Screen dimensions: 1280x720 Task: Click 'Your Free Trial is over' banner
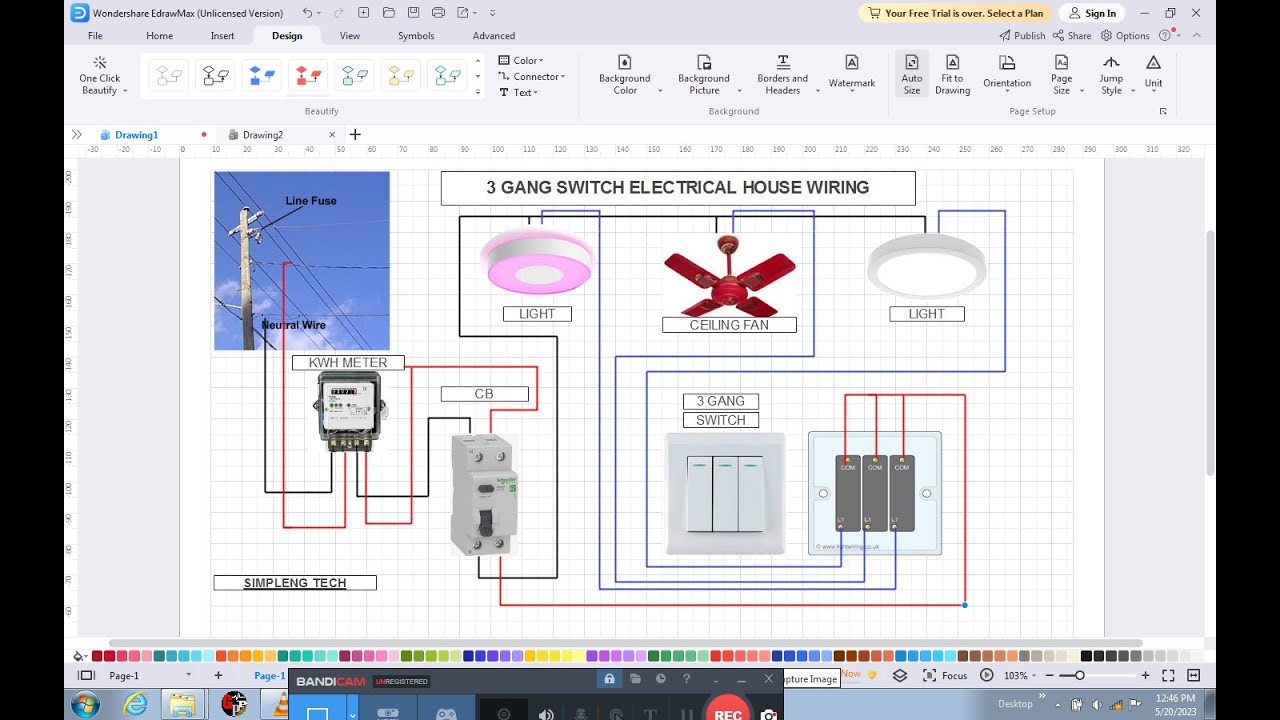point(957,13)
